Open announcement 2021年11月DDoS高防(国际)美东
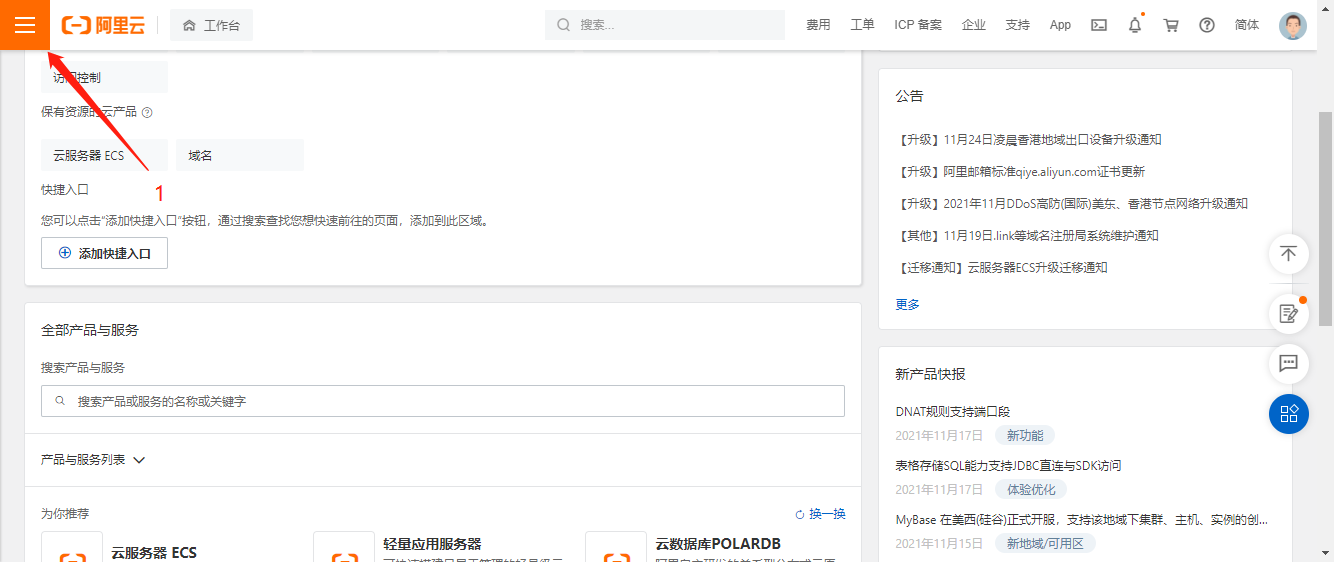 point(1071,204)
